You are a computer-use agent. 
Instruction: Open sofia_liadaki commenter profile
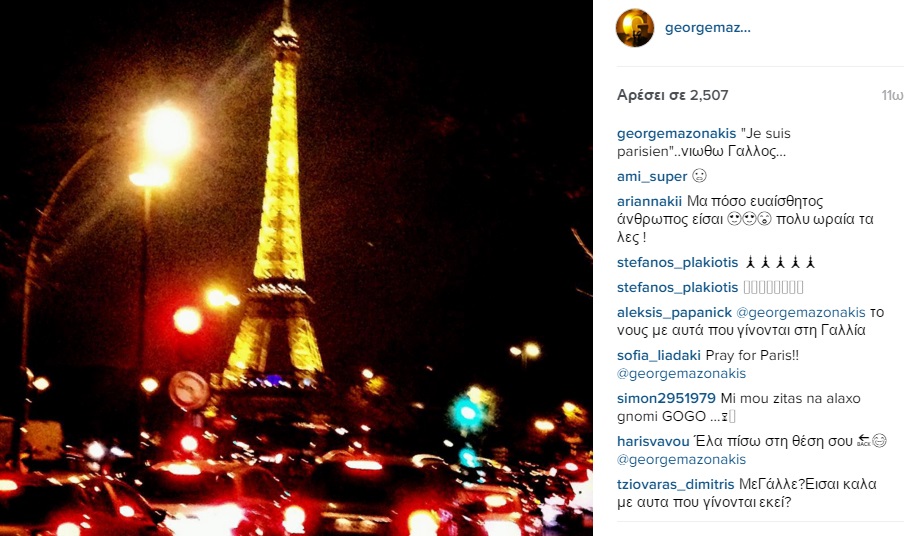click(659, 355)
